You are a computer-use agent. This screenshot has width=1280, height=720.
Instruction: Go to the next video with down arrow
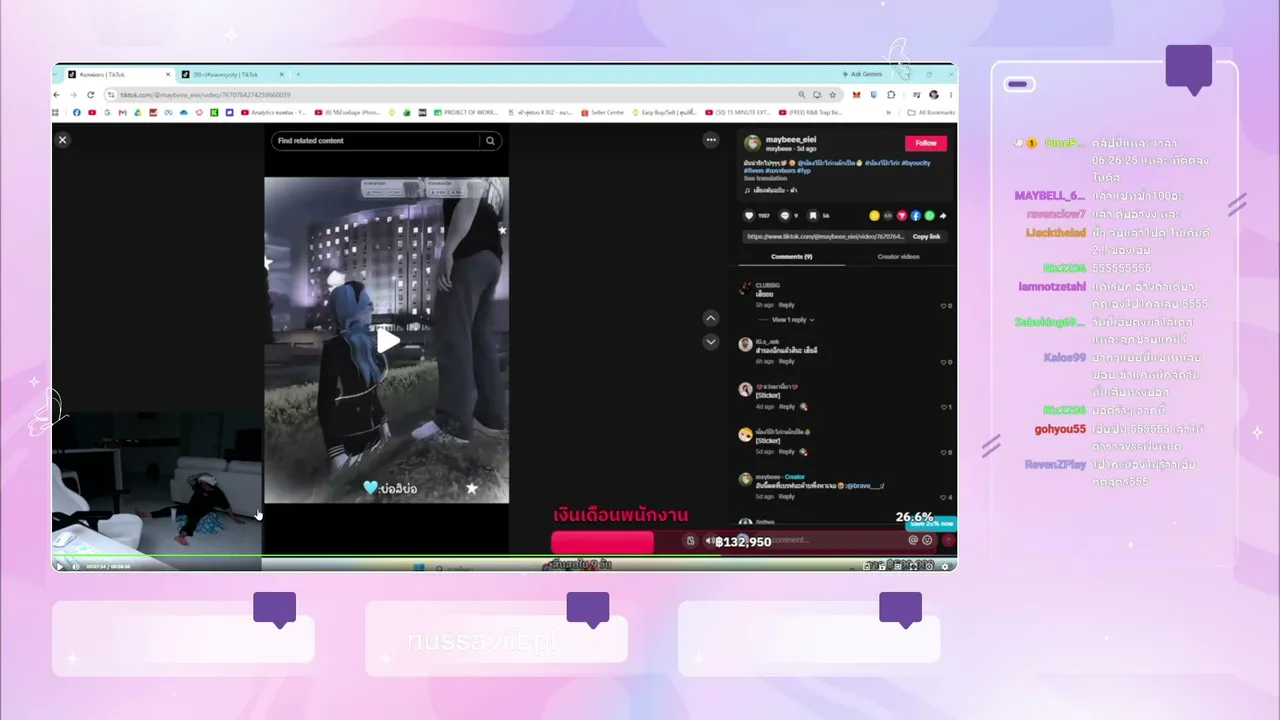point(711,342)
